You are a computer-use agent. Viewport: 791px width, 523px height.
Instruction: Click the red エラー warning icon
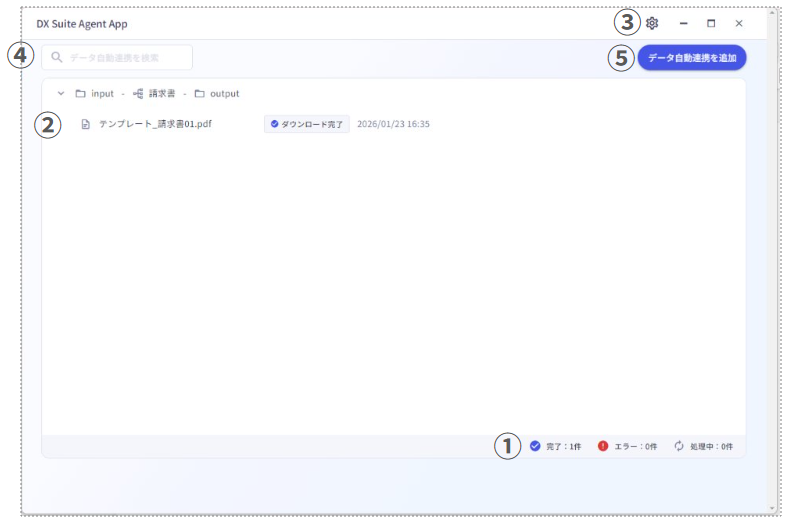tap(603, 446)
